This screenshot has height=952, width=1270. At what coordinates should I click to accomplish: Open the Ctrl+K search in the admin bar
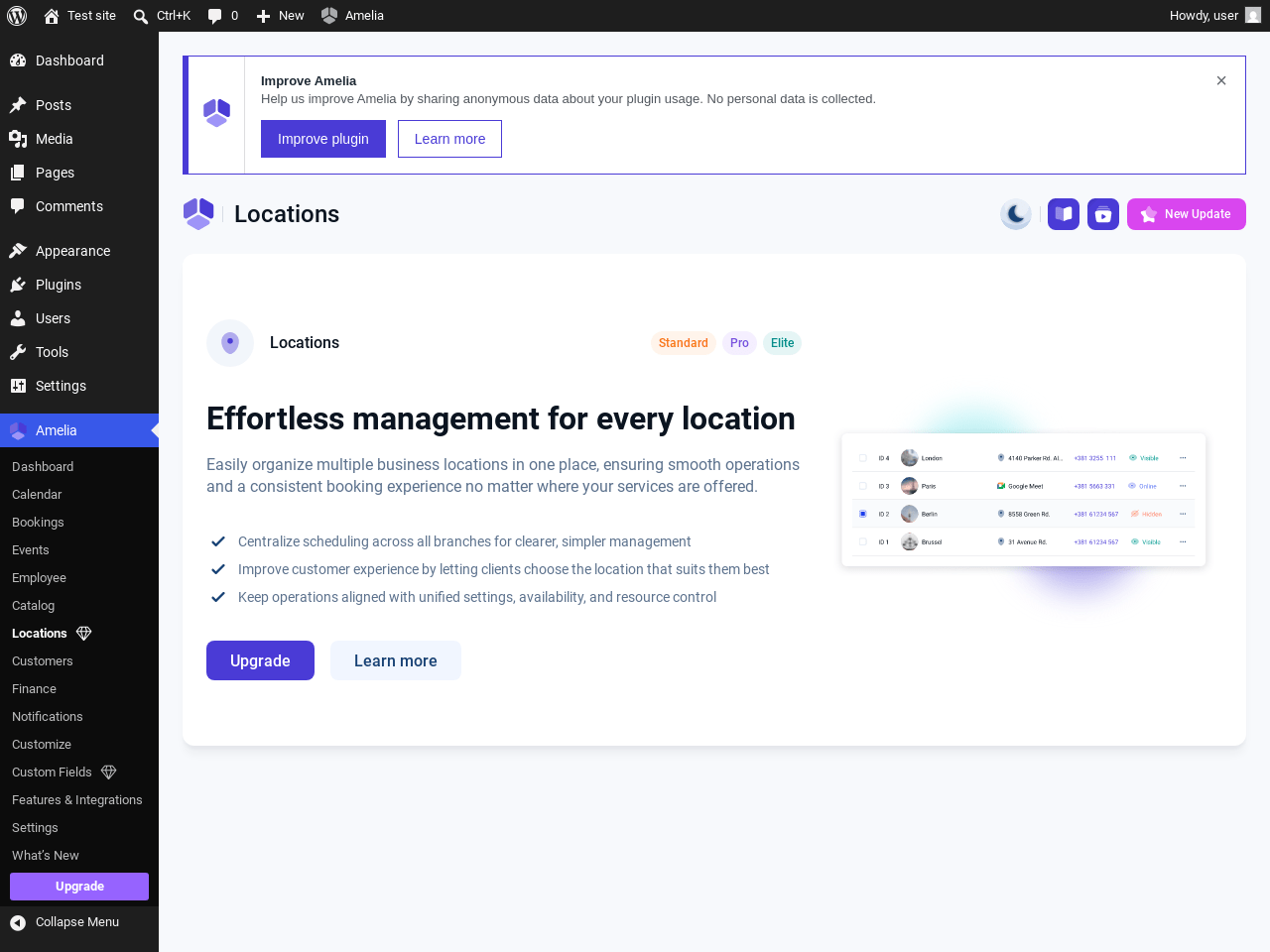pos(162,16)
